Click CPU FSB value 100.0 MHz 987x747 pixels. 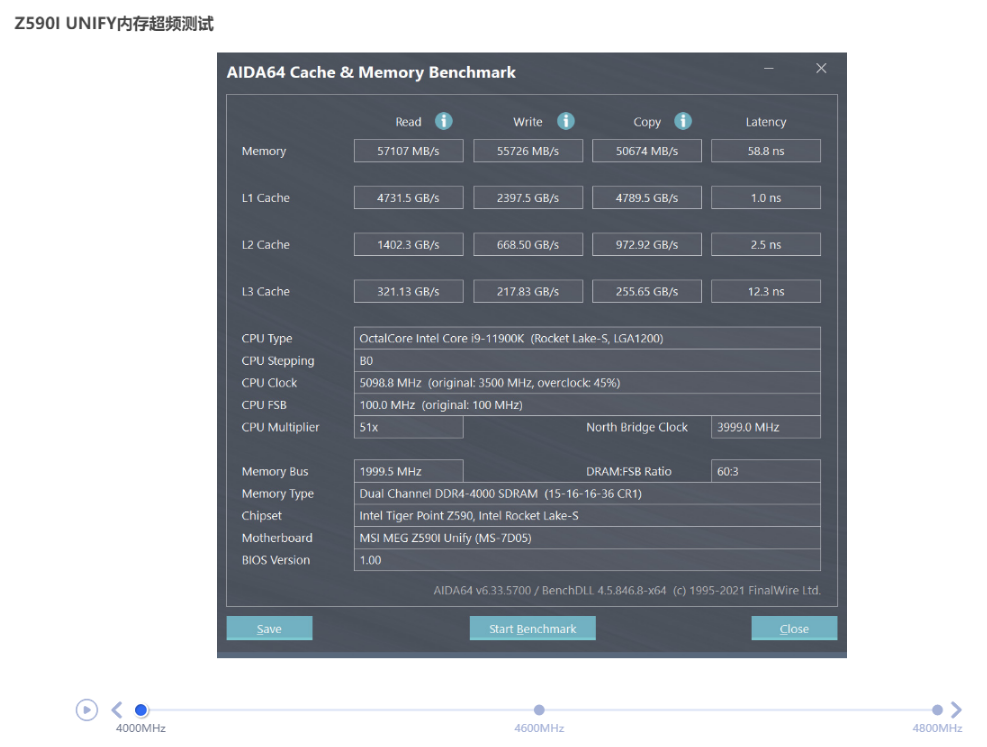coord(587,405)
